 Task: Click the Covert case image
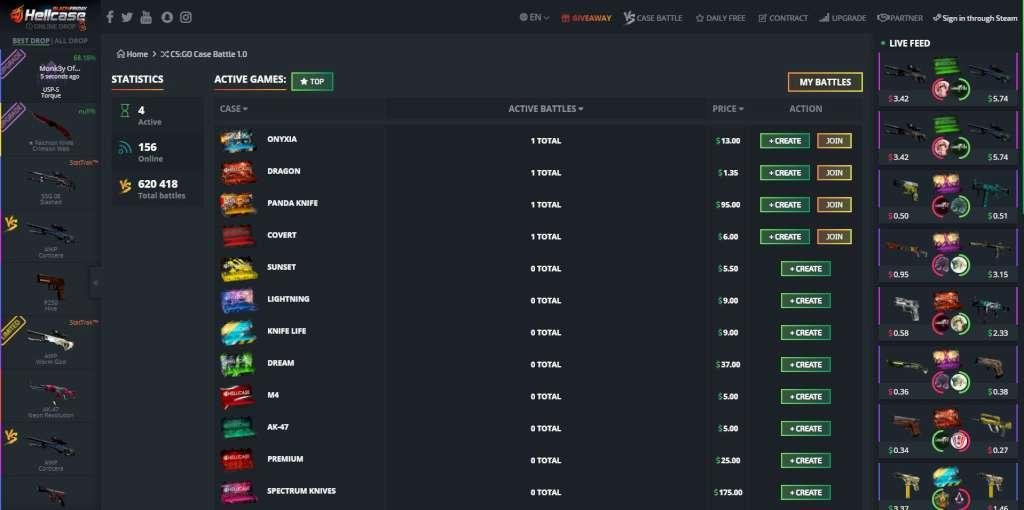click(238, 236)
